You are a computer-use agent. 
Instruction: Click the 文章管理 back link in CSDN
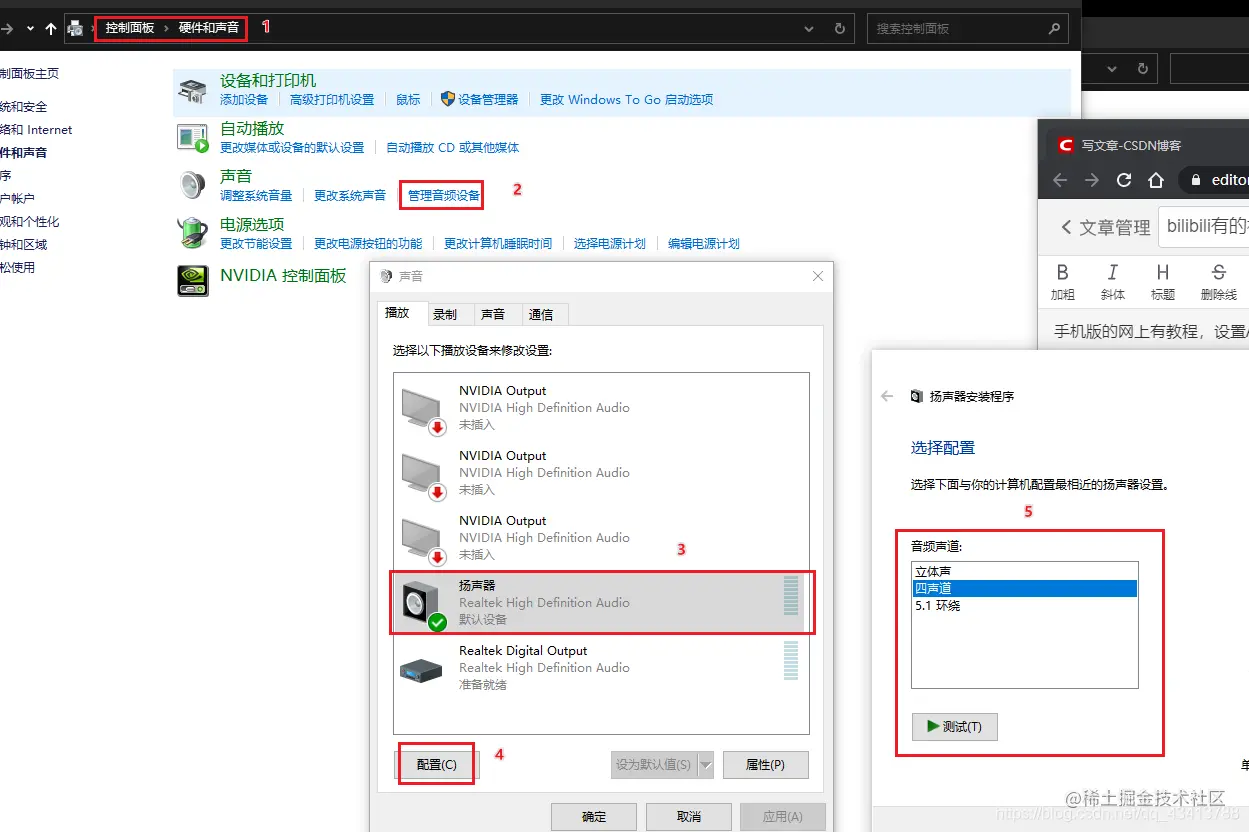click(x=1106, y=227)
